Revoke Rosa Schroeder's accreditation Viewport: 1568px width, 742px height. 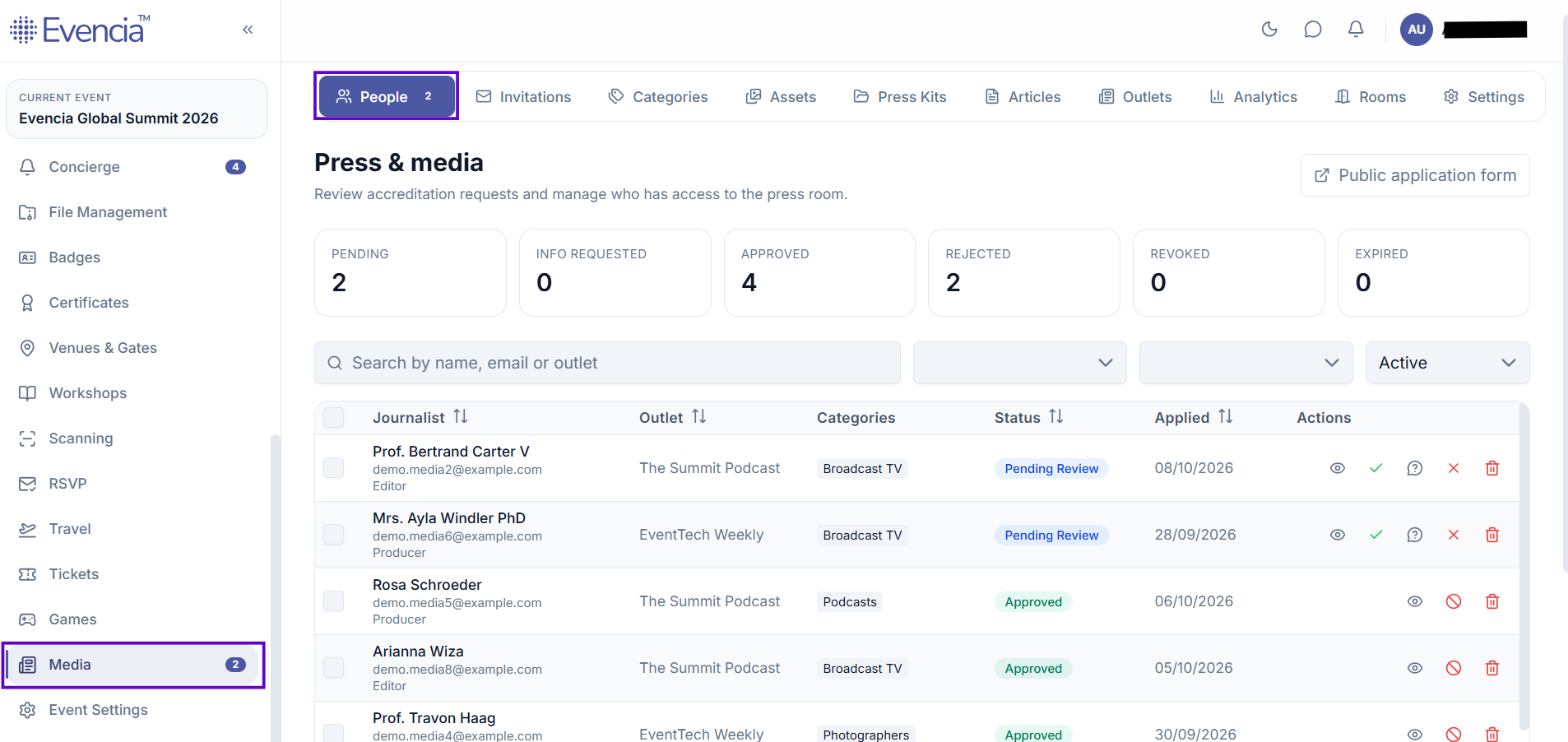[x=1454, y=601]
